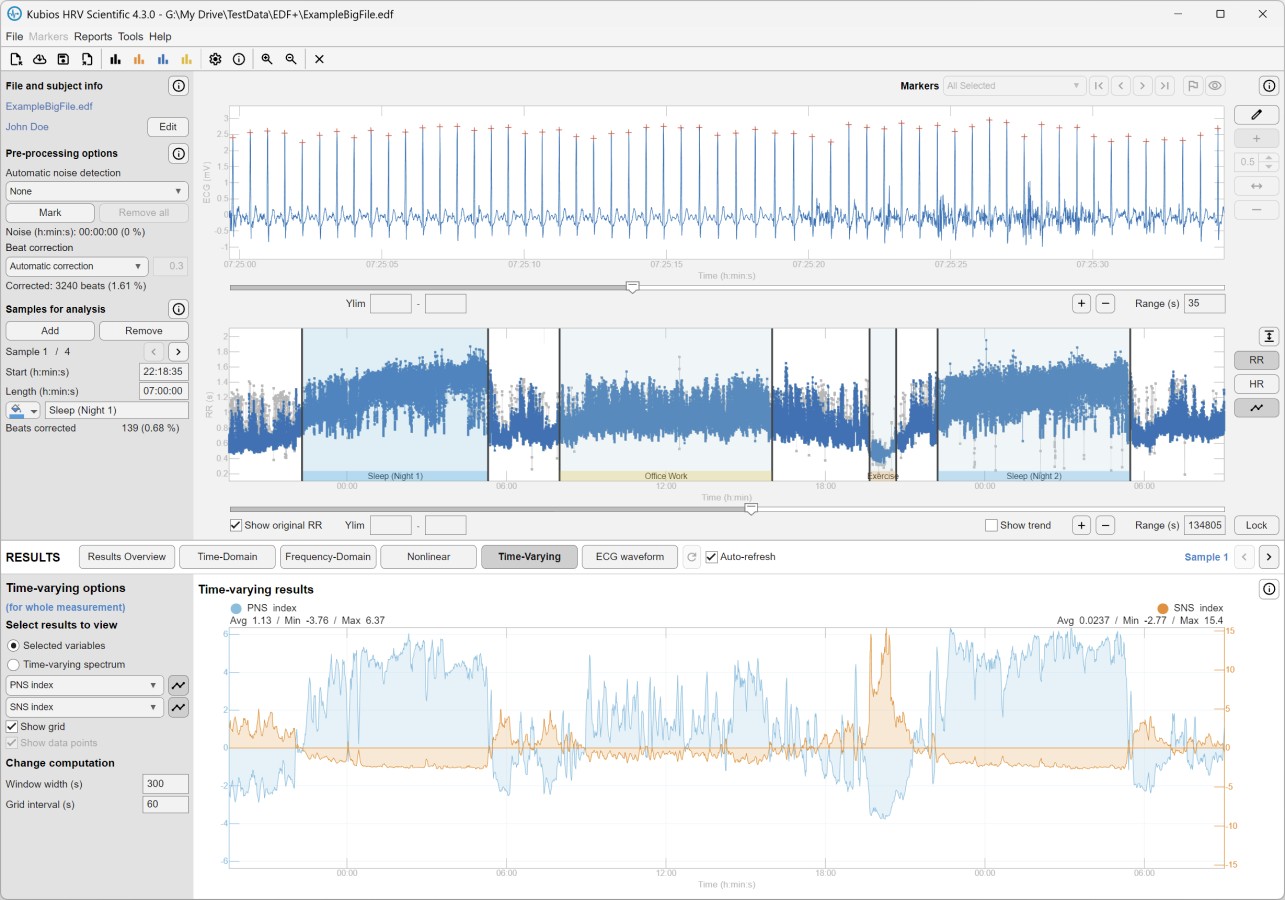Click the orange bar chart toolbar icon
The image size is (1285, 900).
[139, 59]
